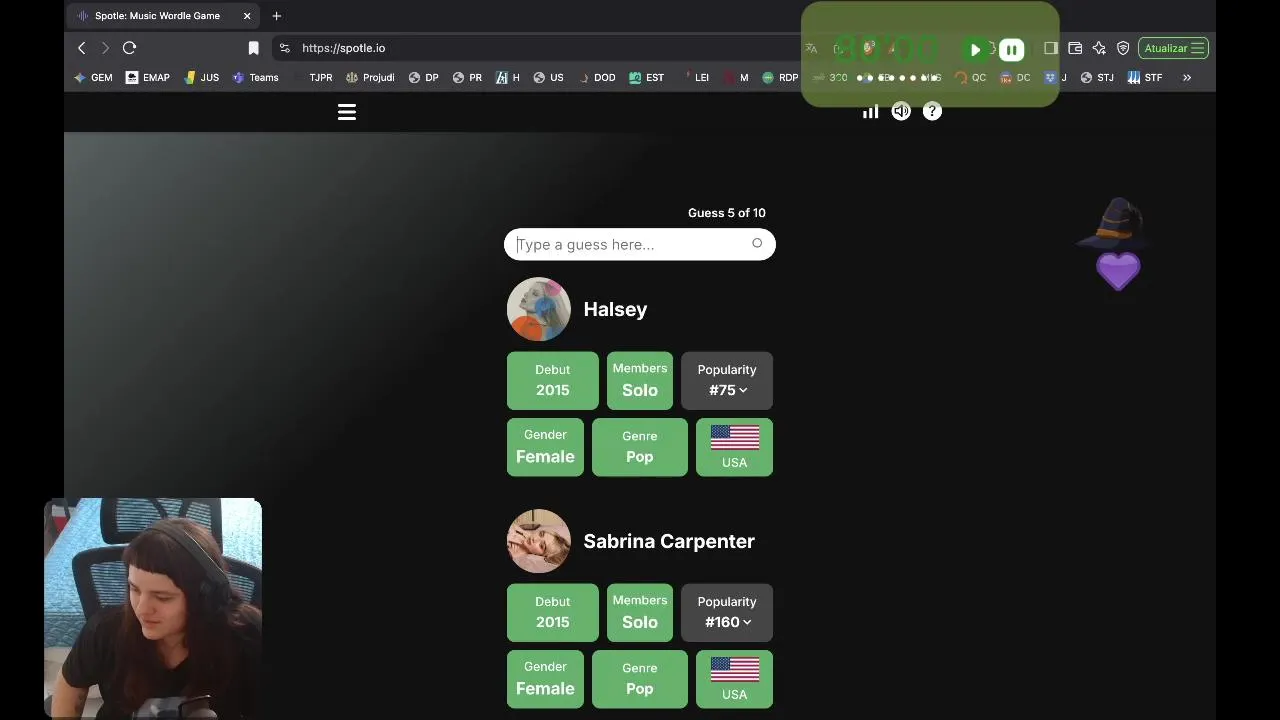
Task: Open the EST bookmark
Action: point(646,77)
